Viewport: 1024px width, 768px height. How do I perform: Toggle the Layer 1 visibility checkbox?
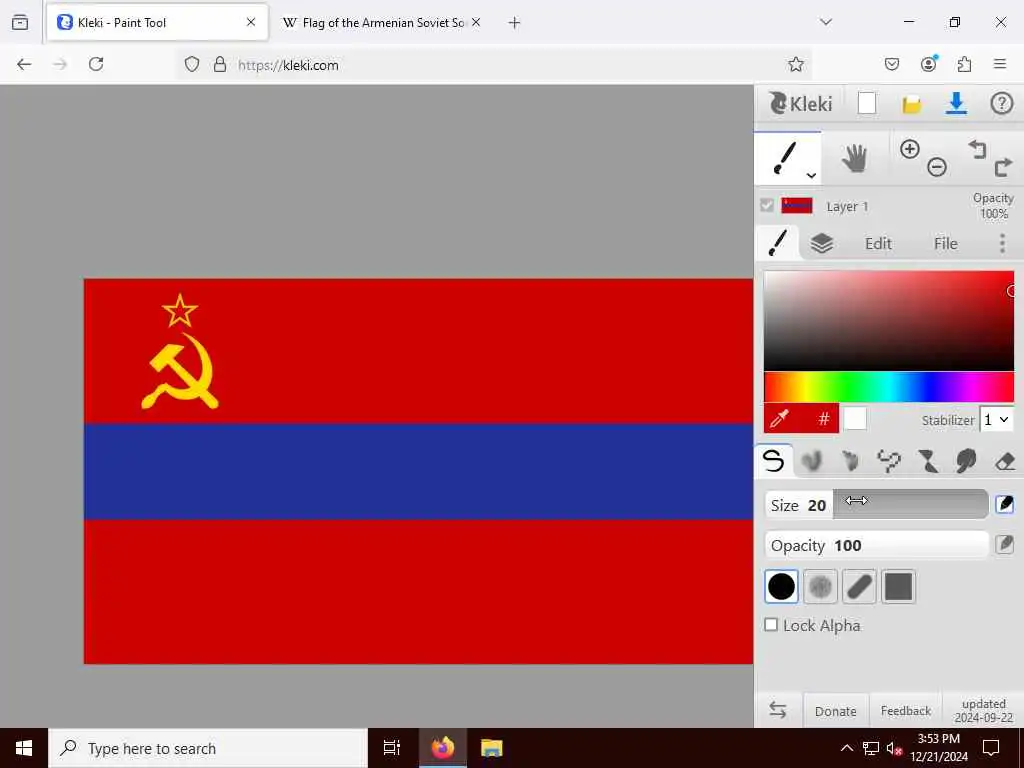(x=767, y=206)
